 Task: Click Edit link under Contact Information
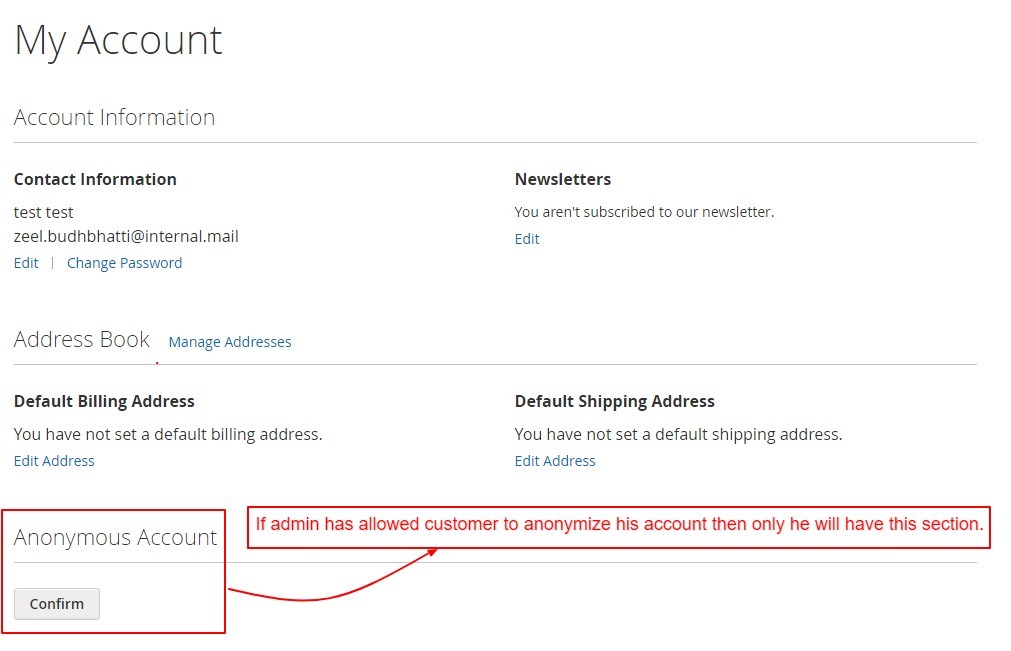click(x=26, y=263)
